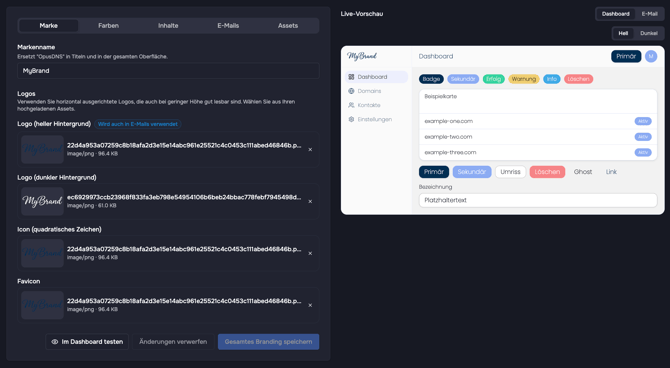Switch live preview to Dashboard

pyautogui.click(x=616, y=14)
